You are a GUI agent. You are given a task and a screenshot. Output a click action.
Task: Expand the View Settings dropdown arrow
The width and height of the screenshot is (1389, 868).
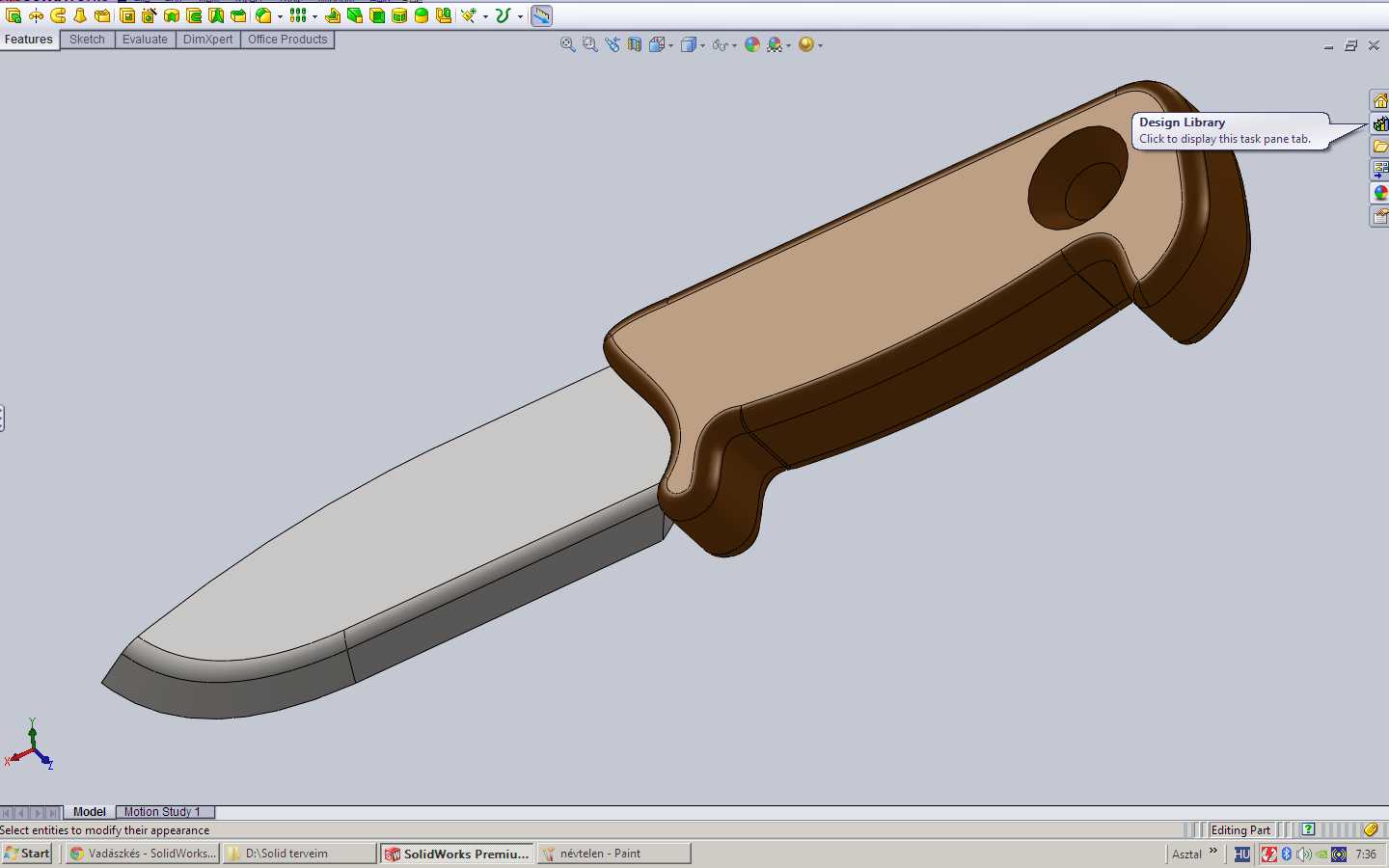821,45
